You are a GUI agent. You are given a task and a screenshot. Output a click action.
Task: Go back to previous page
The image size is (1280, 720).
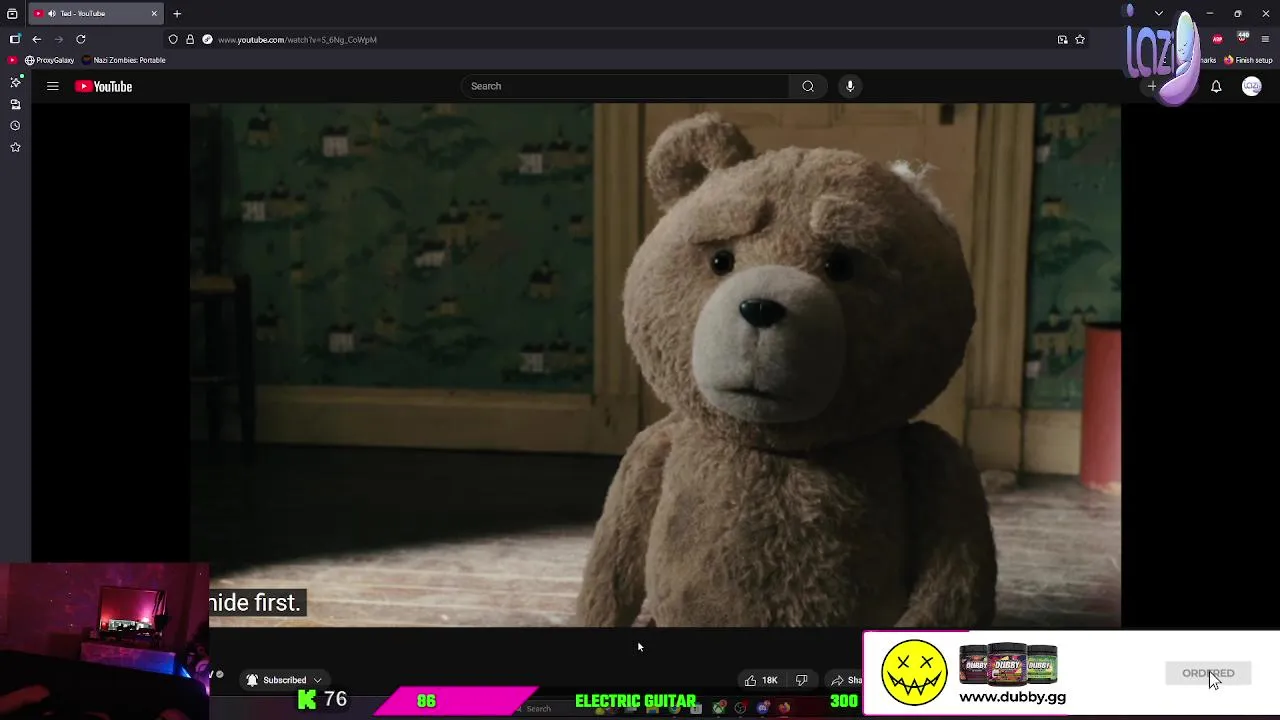tap(37, 39)
